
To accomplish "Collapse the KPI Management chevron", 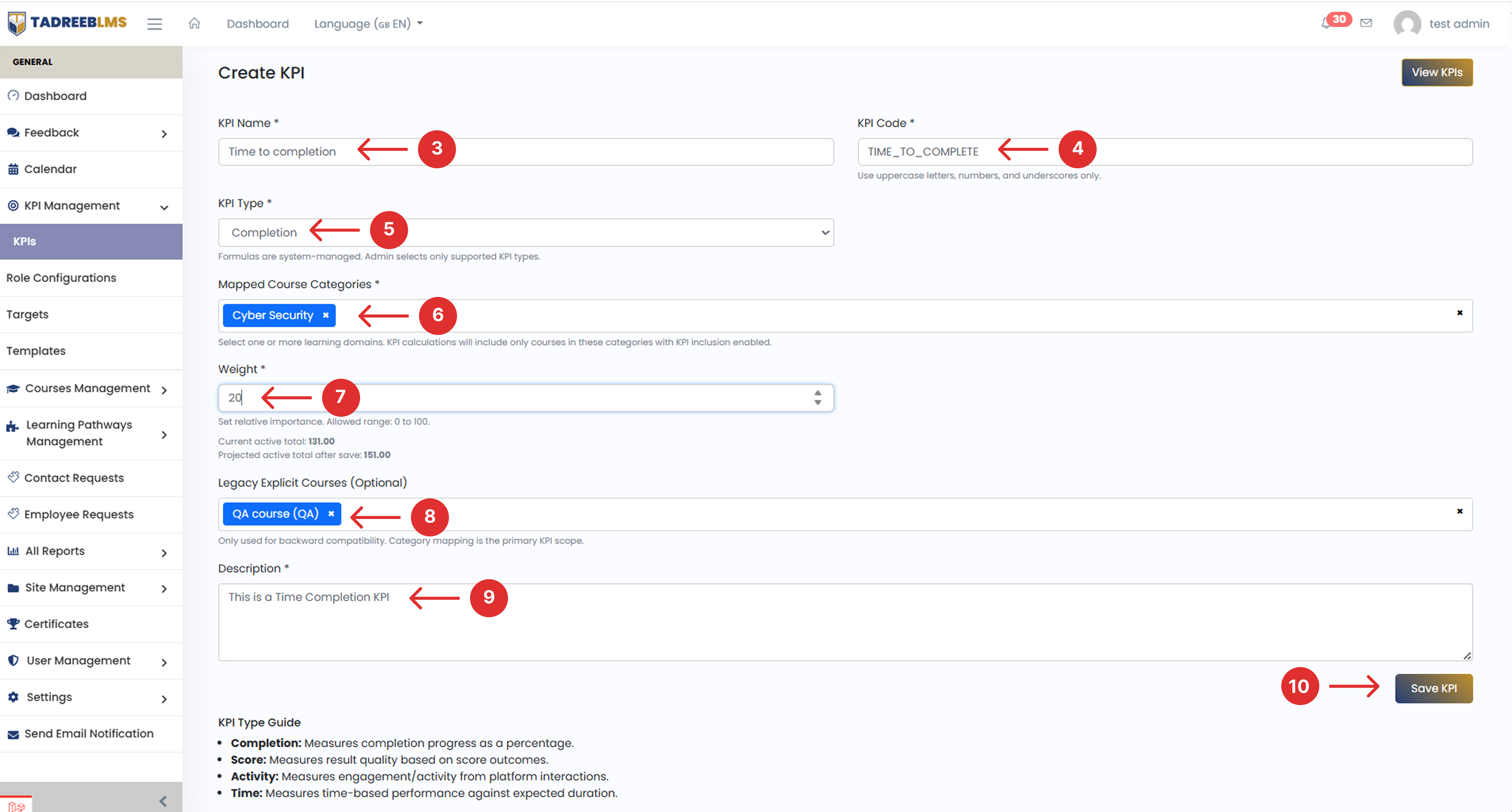I will point(164,207).
